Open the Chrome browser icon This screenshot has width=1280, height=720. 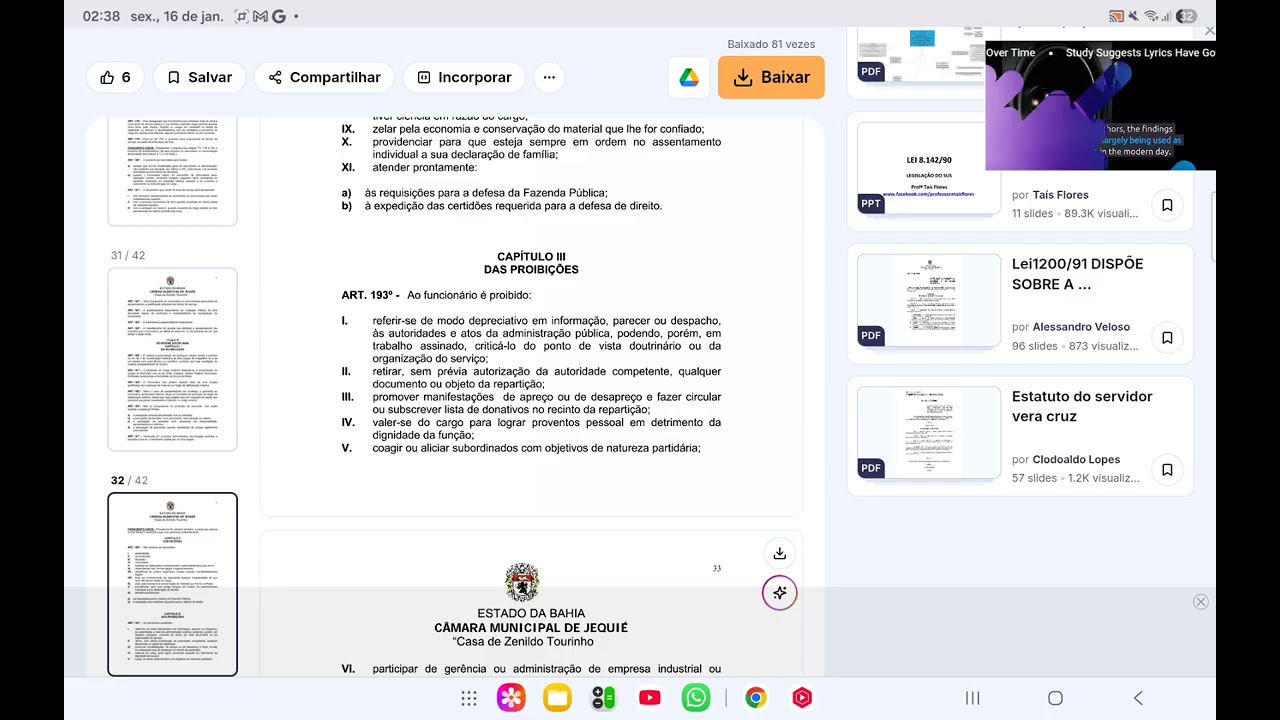tap(756, 698)
